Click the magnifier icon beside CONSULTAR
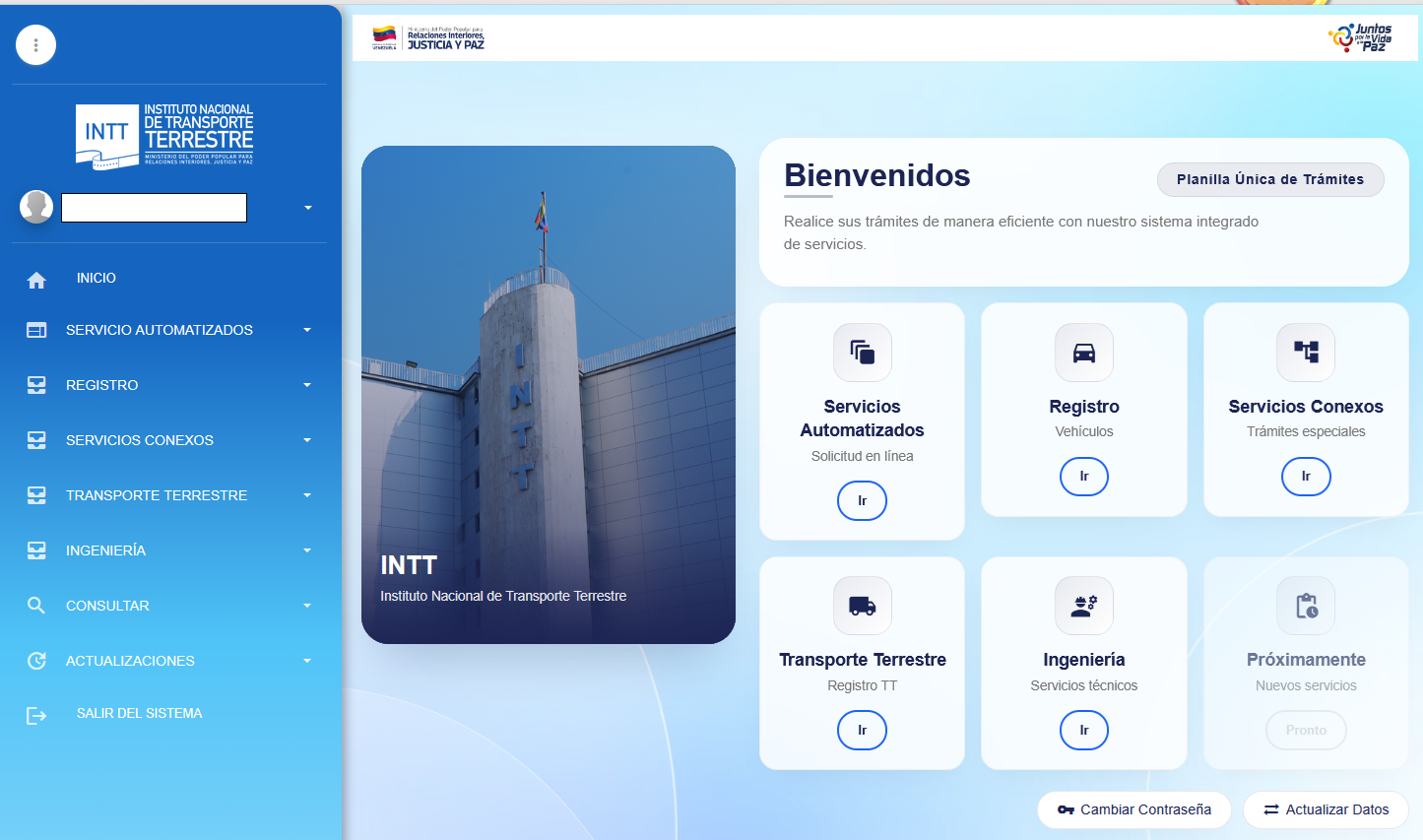This screenshot has height=840, width=1423. point(36,606)
